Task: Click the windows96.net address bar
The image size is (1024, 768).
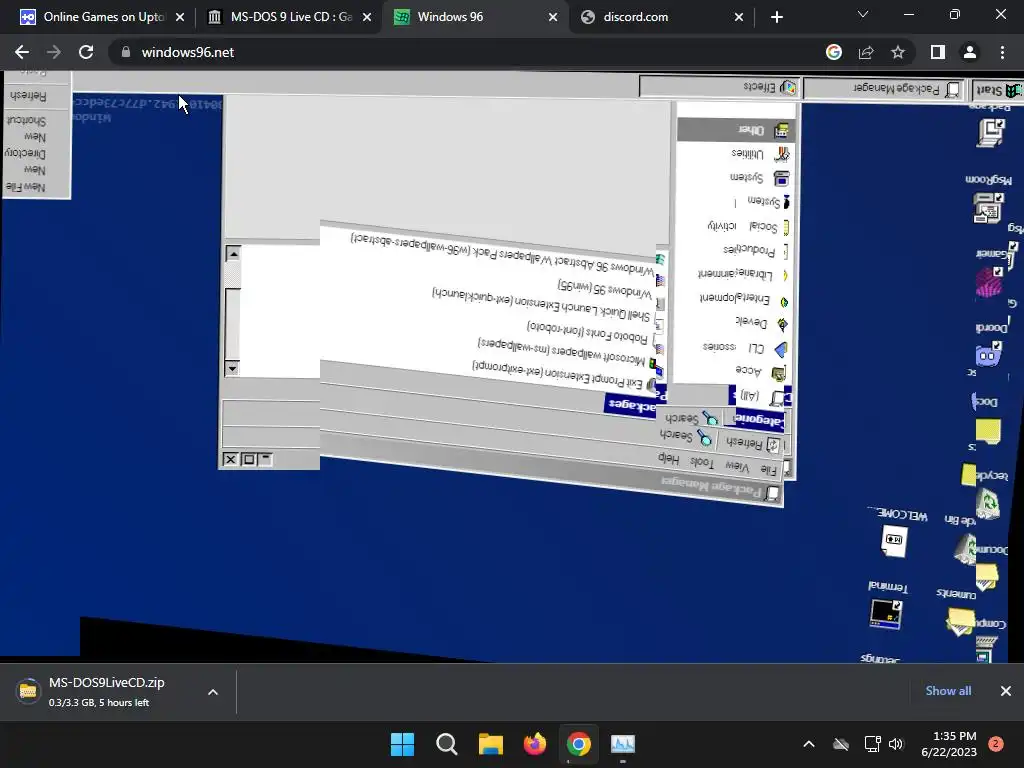Action: tap(464, 52)
